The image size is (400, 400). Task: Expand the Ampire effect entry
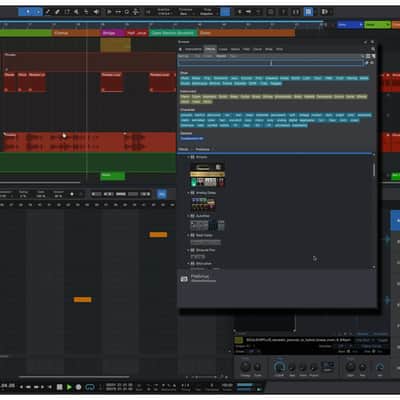[188, 157]
